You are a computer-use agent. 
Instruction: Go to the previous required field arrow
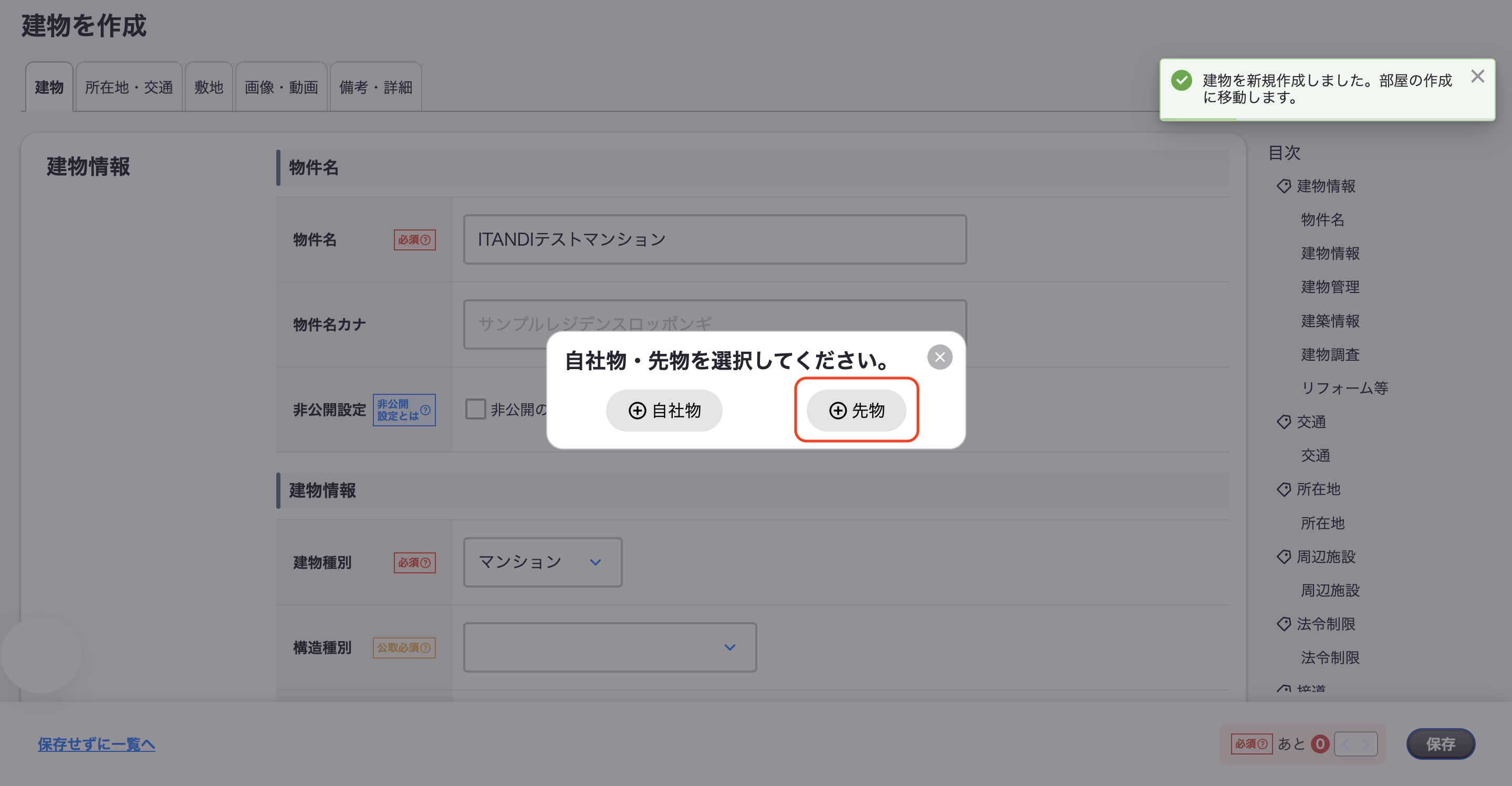(x=1346, y=744)
